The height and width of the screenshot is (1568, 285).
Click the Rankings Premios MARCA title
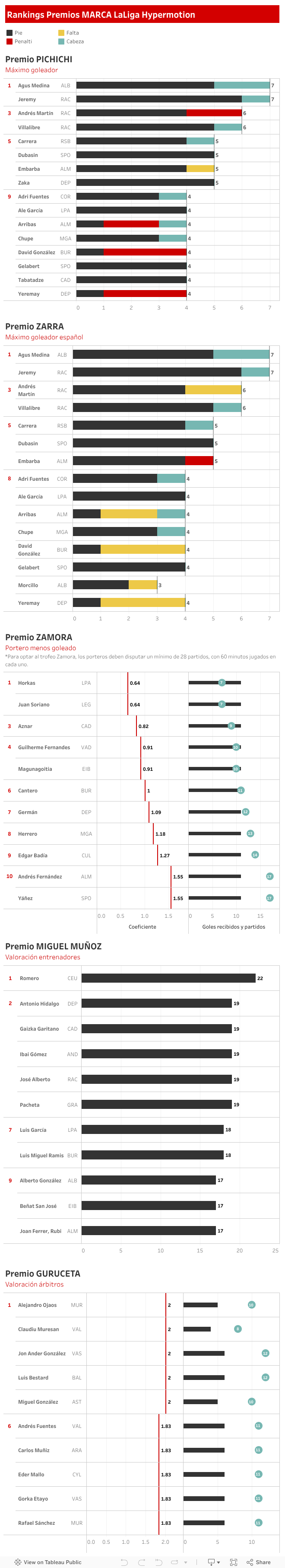(x=101, y=15)
